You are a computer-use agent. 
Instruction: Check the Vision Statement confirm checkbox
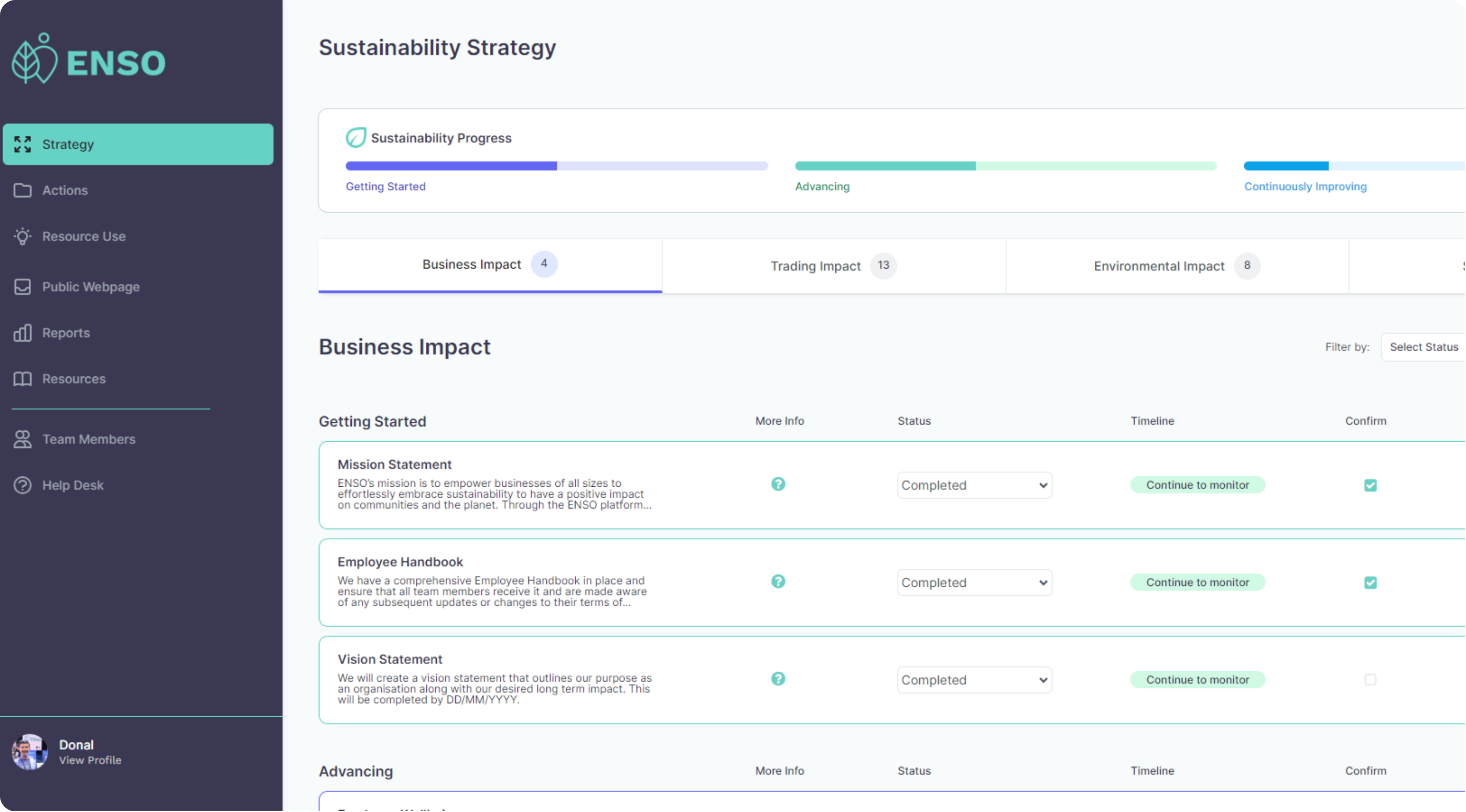pyautogui.click(x=1371, y=680)
